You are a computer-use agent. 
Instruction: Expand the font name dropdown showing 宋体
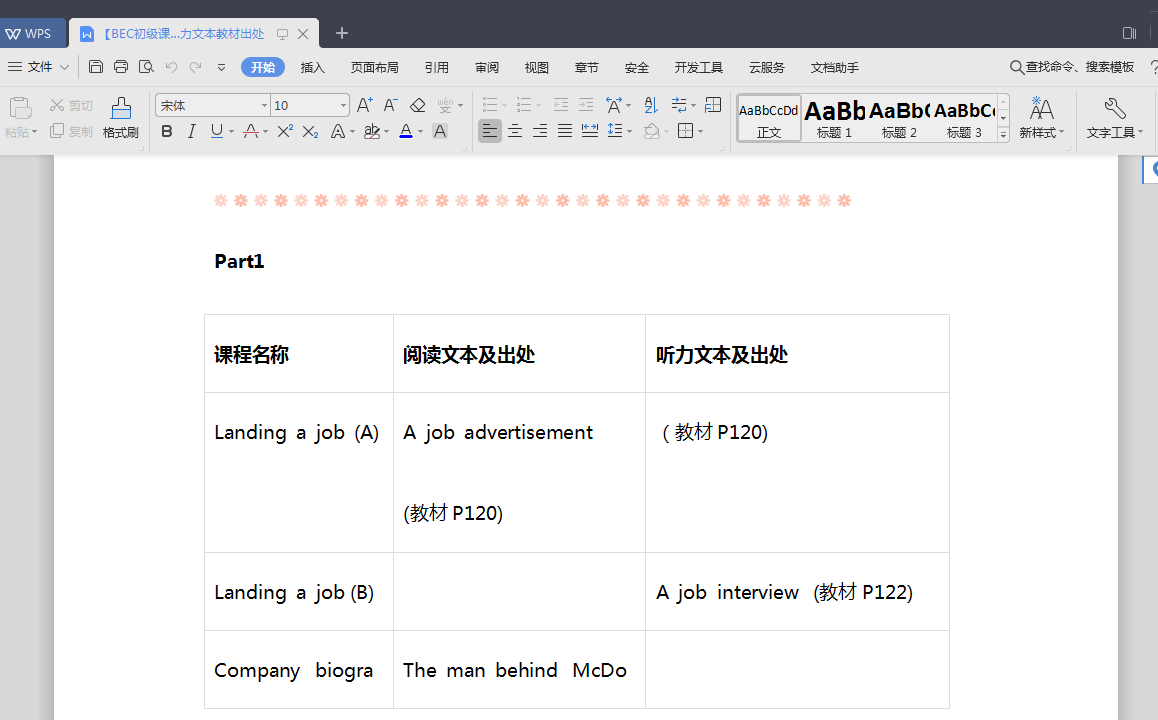click(x=264, y=106)
